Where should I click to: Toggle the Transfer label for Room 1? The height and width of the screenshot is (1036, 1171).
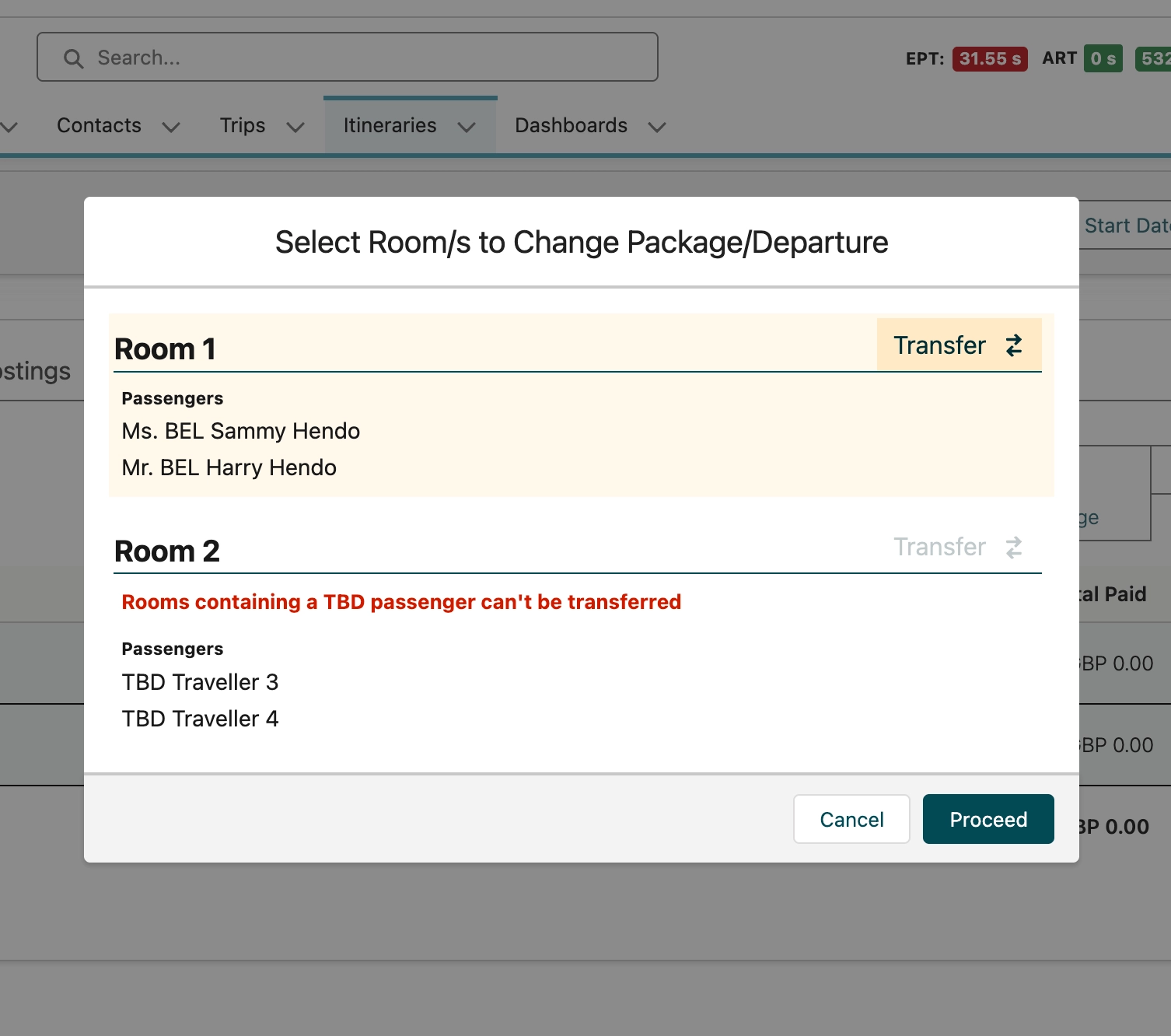coord(939,345)
